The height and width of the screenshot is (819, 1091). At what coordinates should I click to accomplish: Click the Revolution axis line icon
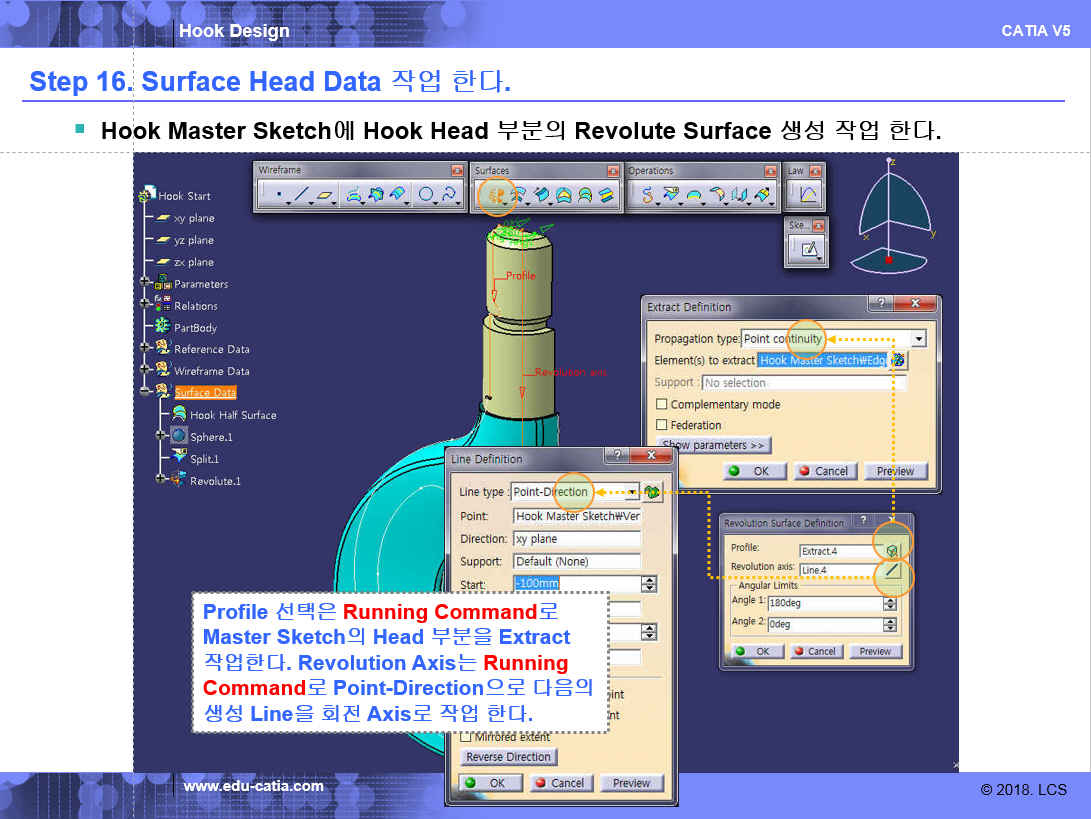click(892, 571)
